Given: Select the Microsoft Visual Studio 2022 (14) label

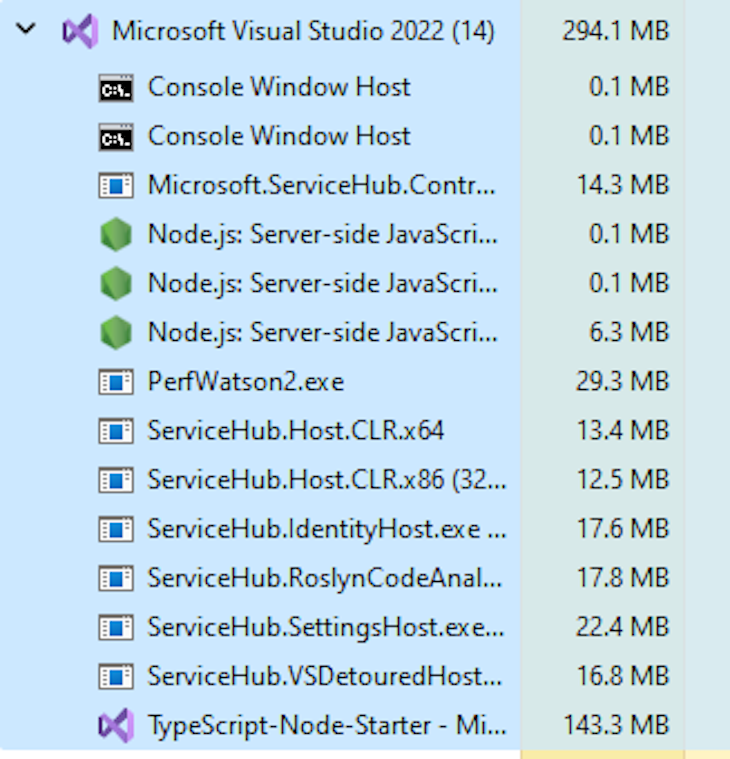Looking at the screenshot, I should pos(304,31).
